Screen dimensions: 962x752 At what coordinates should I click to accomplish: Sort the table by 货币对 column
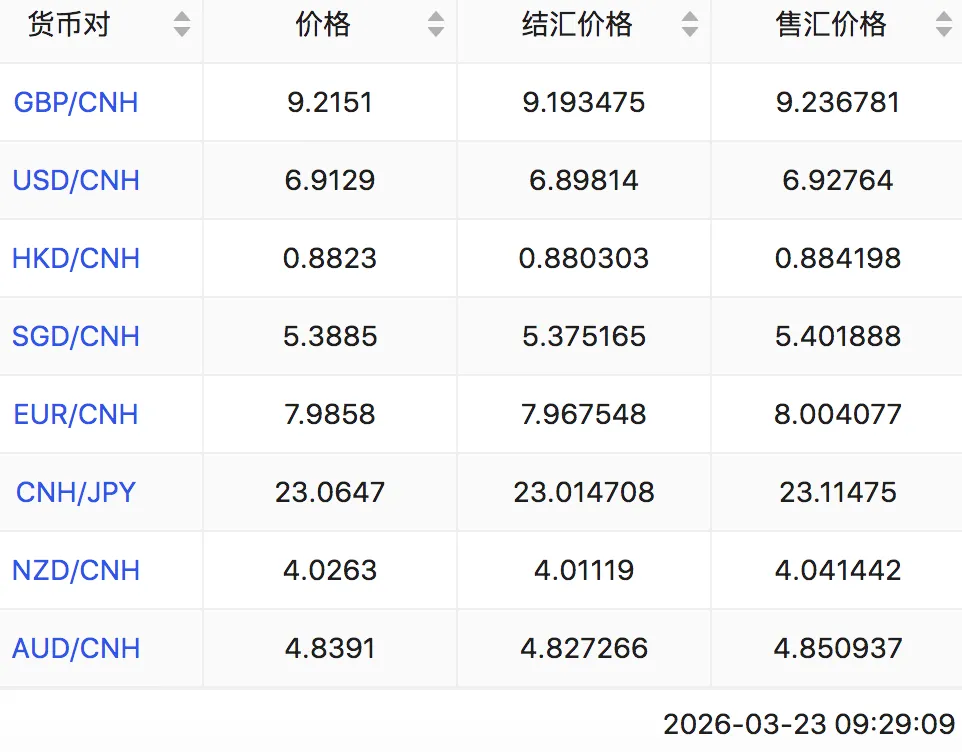[182, 24]
